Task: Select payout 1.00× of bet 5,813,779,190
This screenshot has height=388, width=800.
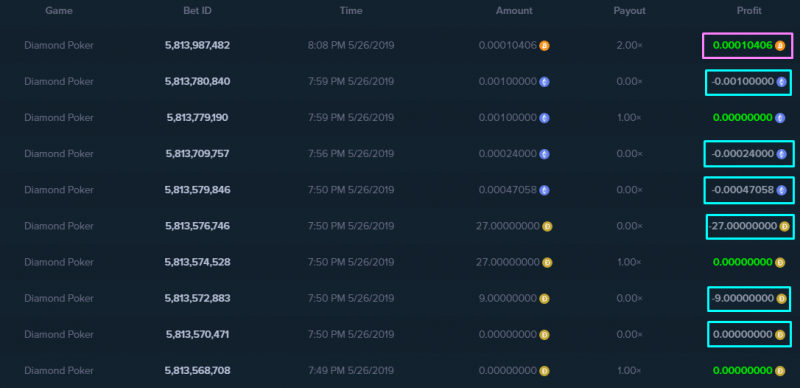Action: click(629, 118)
